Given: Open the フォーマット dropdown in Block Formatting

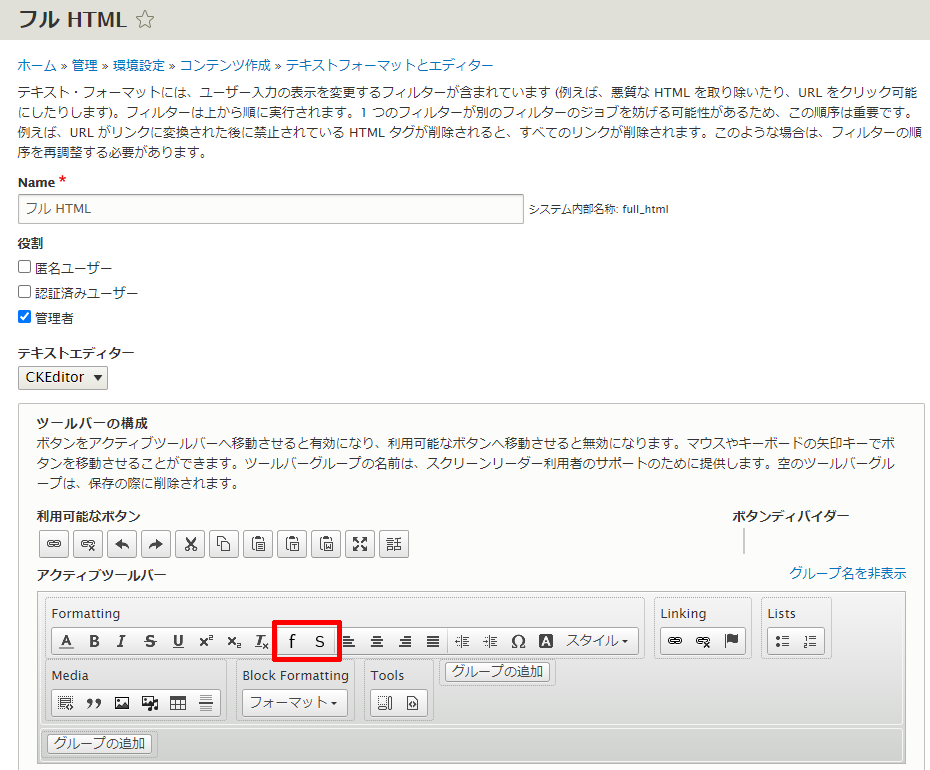Looking at the screenshot, I should [295, 704].
